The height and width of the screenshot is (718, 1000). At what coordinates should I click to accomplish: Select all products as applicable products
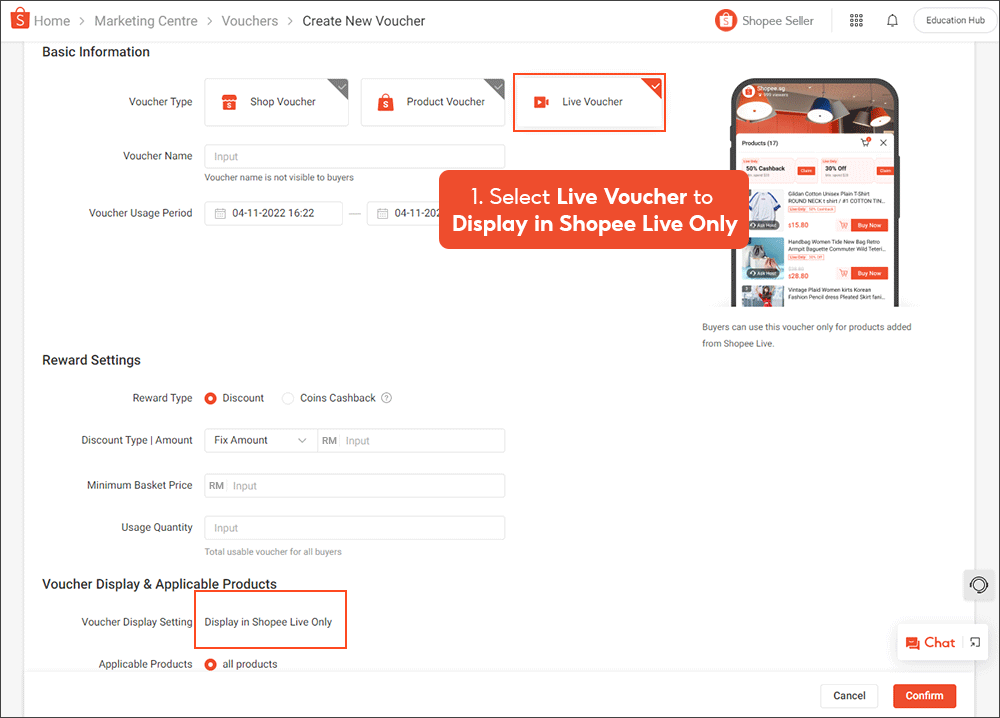pos(209,664)
